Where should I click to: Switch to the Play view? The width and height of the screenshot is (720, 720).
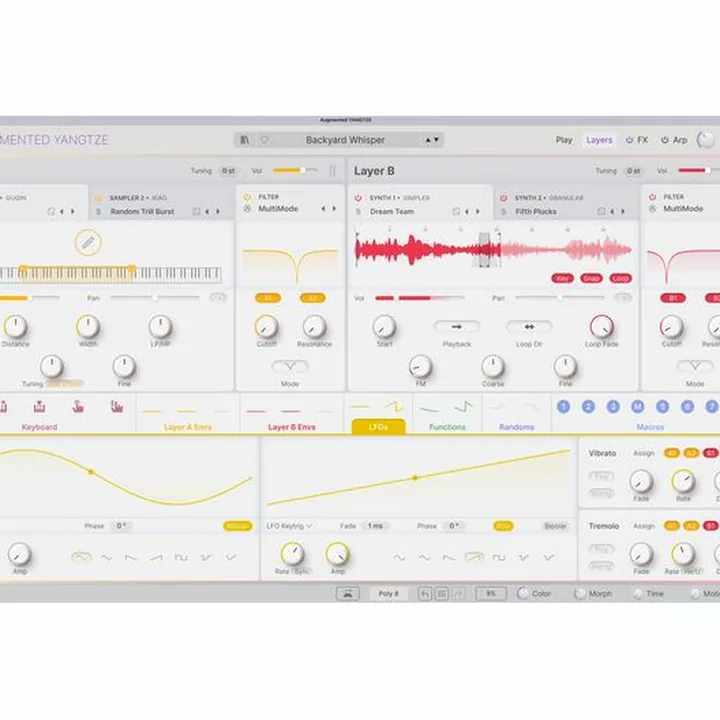564,140
